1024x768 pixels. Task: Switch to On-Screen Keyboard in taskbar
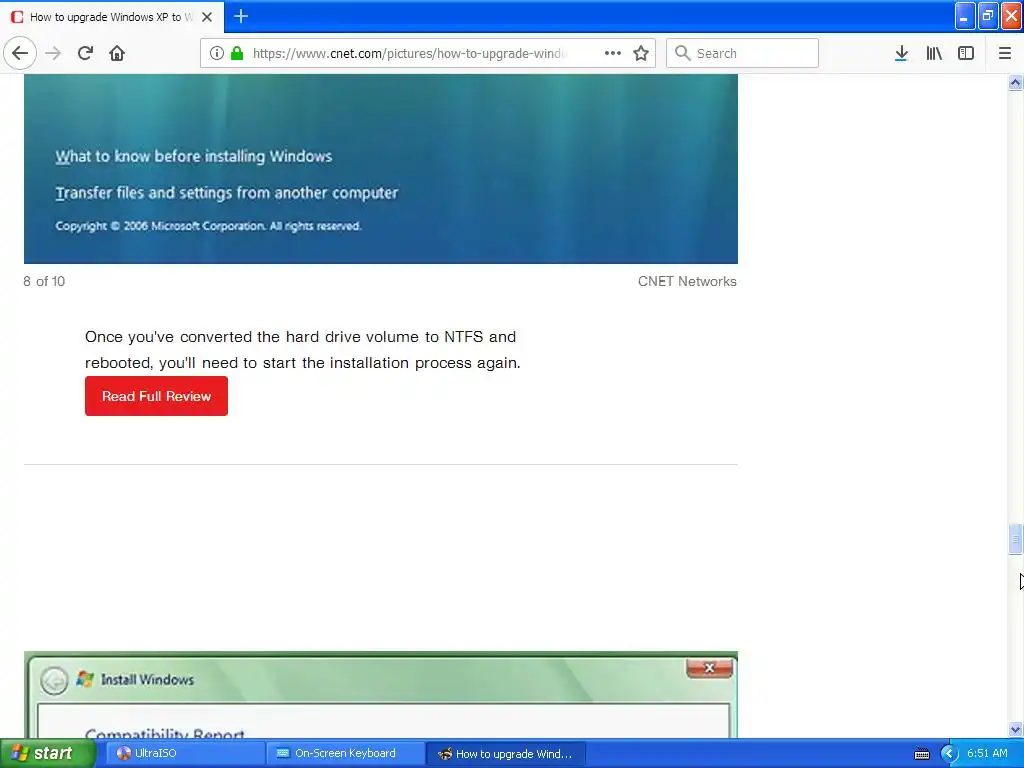[345, 753]
